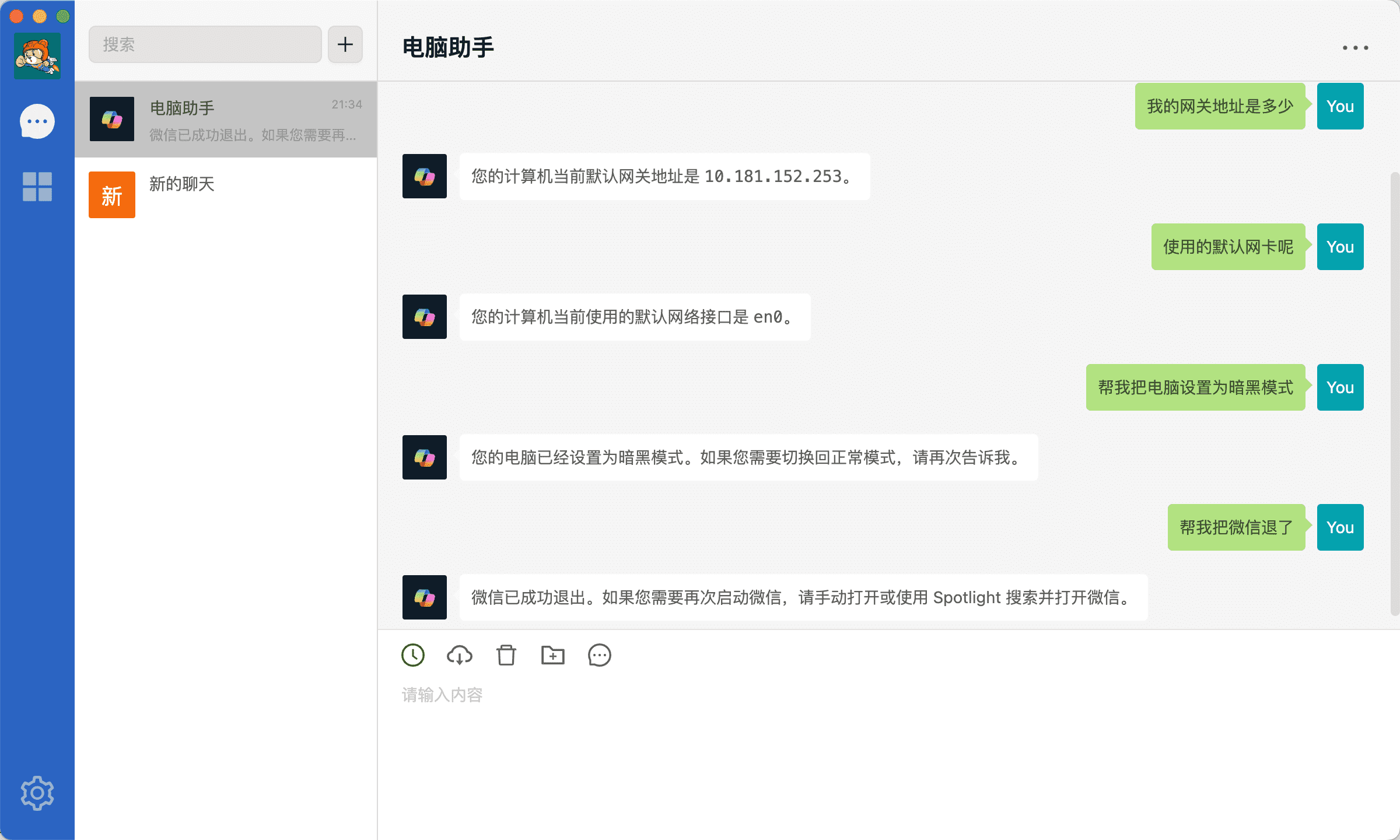Click the delete/trash icon in toolbar
1400x840 pixels.
coord(506,656)
